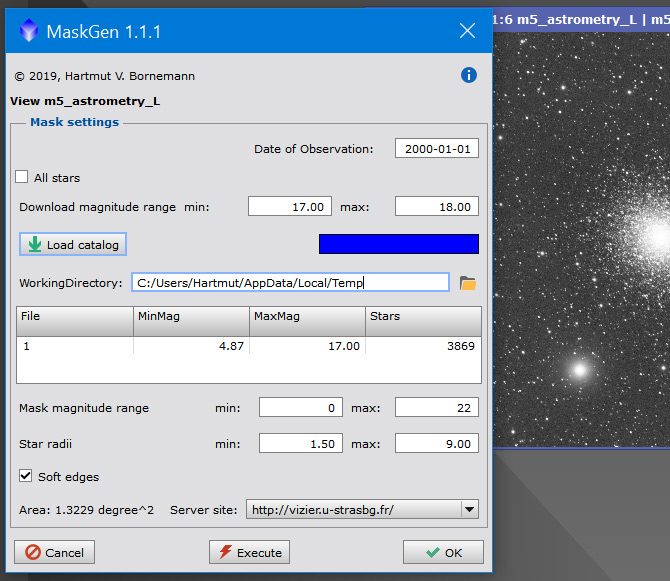Sort by the File column header
Image resolution: width=670 pixels, height=581 pixels.
point(75,321)
